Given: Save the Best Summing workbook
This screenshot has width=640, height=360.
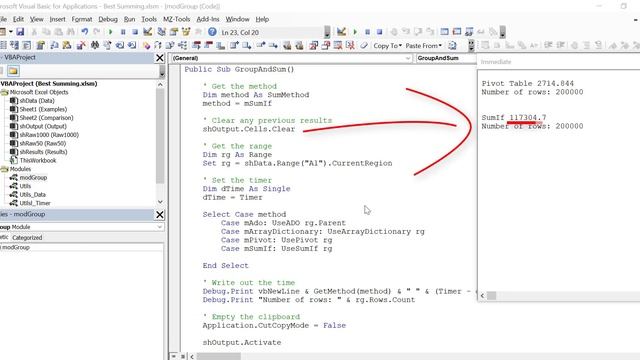Looking at the screenshot, I should click(20, 32).
